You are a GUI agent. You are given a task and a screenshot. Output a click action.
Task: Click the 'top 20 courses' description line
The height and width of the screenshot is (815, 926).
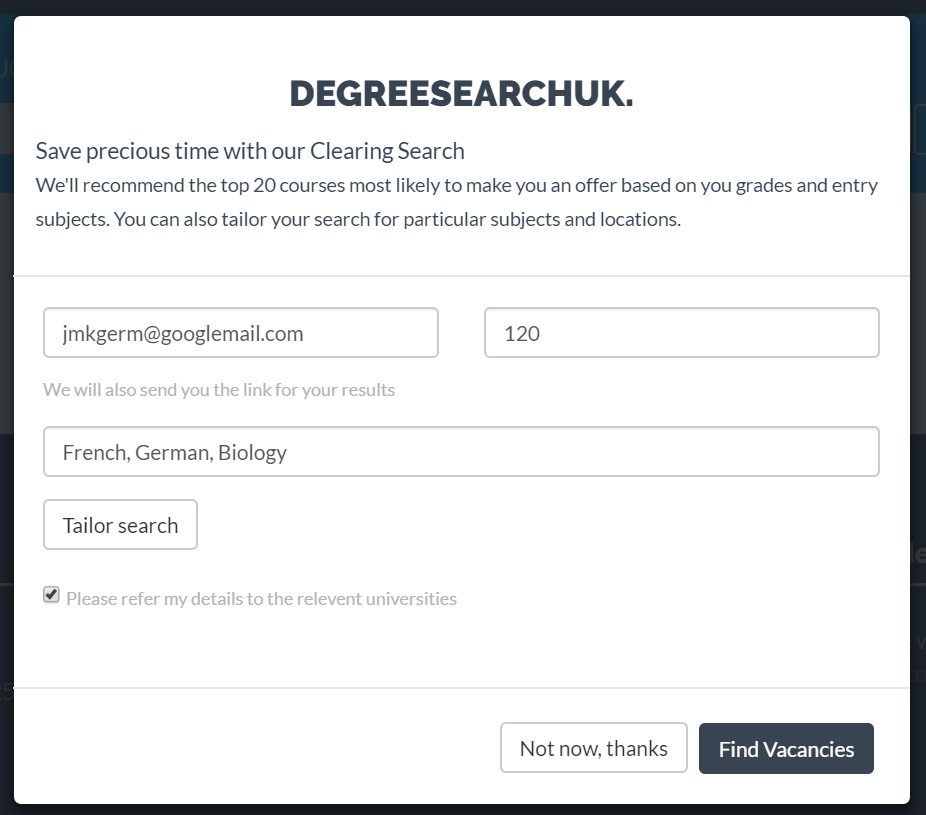(456, 185)
